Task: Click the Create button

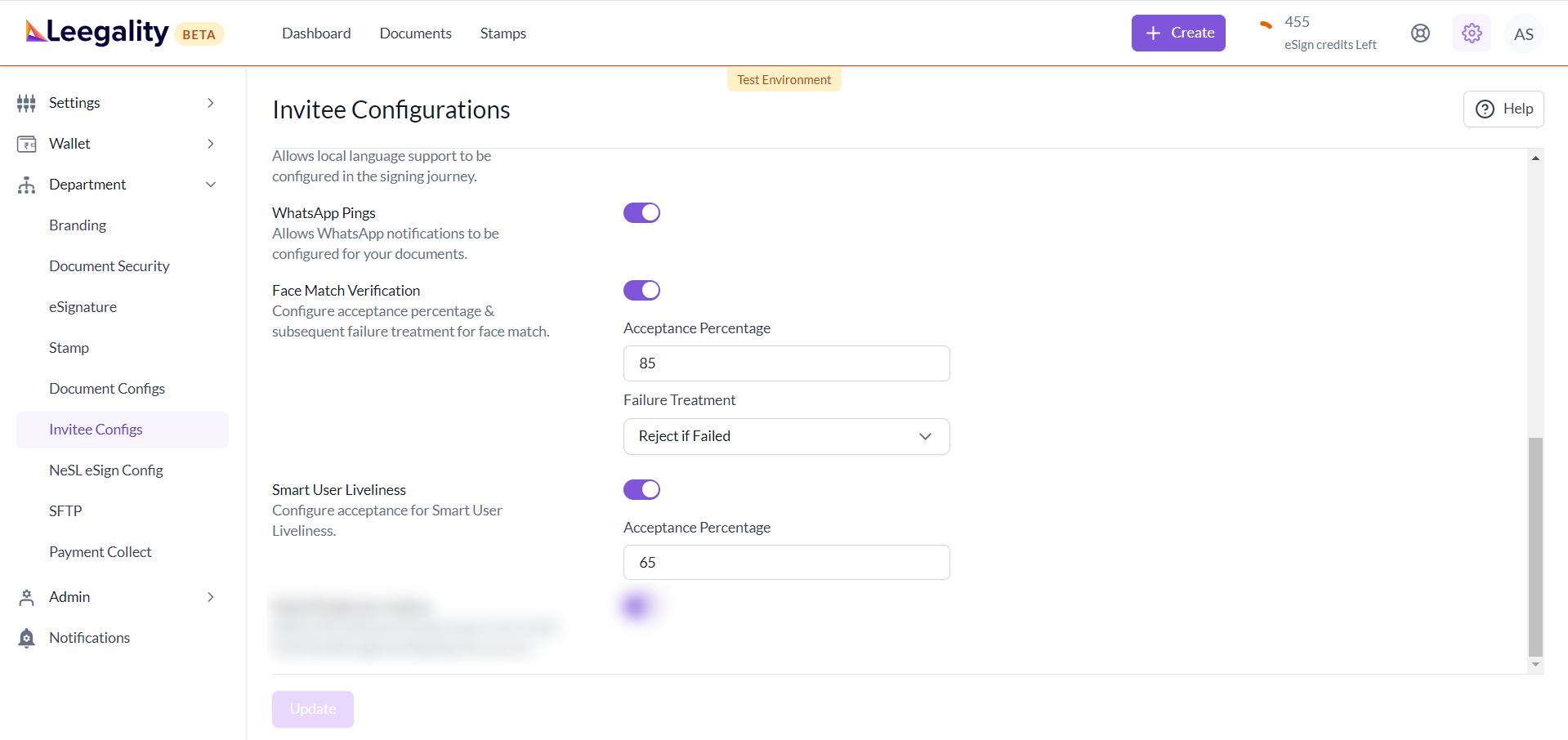Action: point(1177,33)
